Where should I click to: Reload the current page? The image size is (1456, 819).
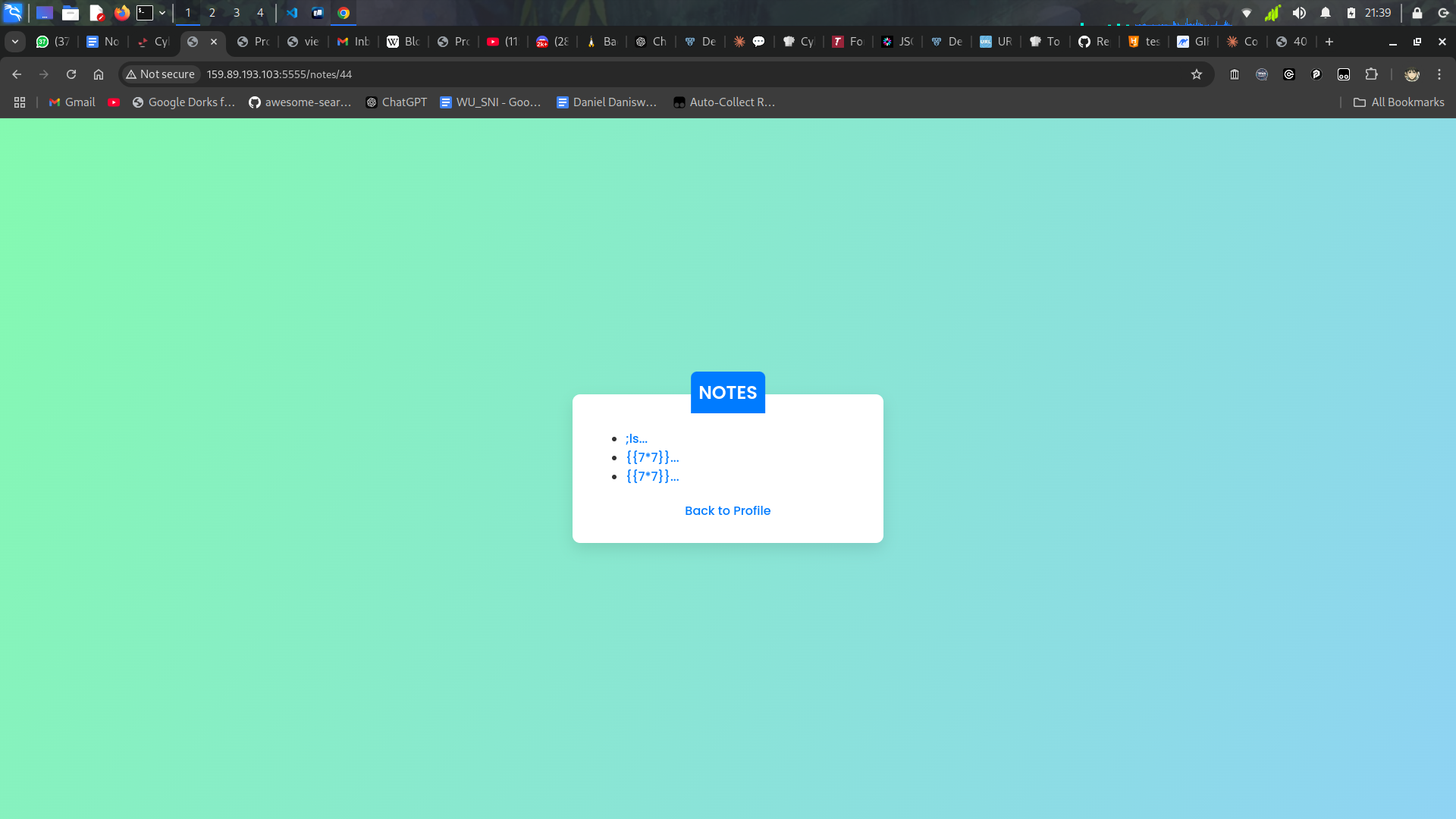pos(71,74)
